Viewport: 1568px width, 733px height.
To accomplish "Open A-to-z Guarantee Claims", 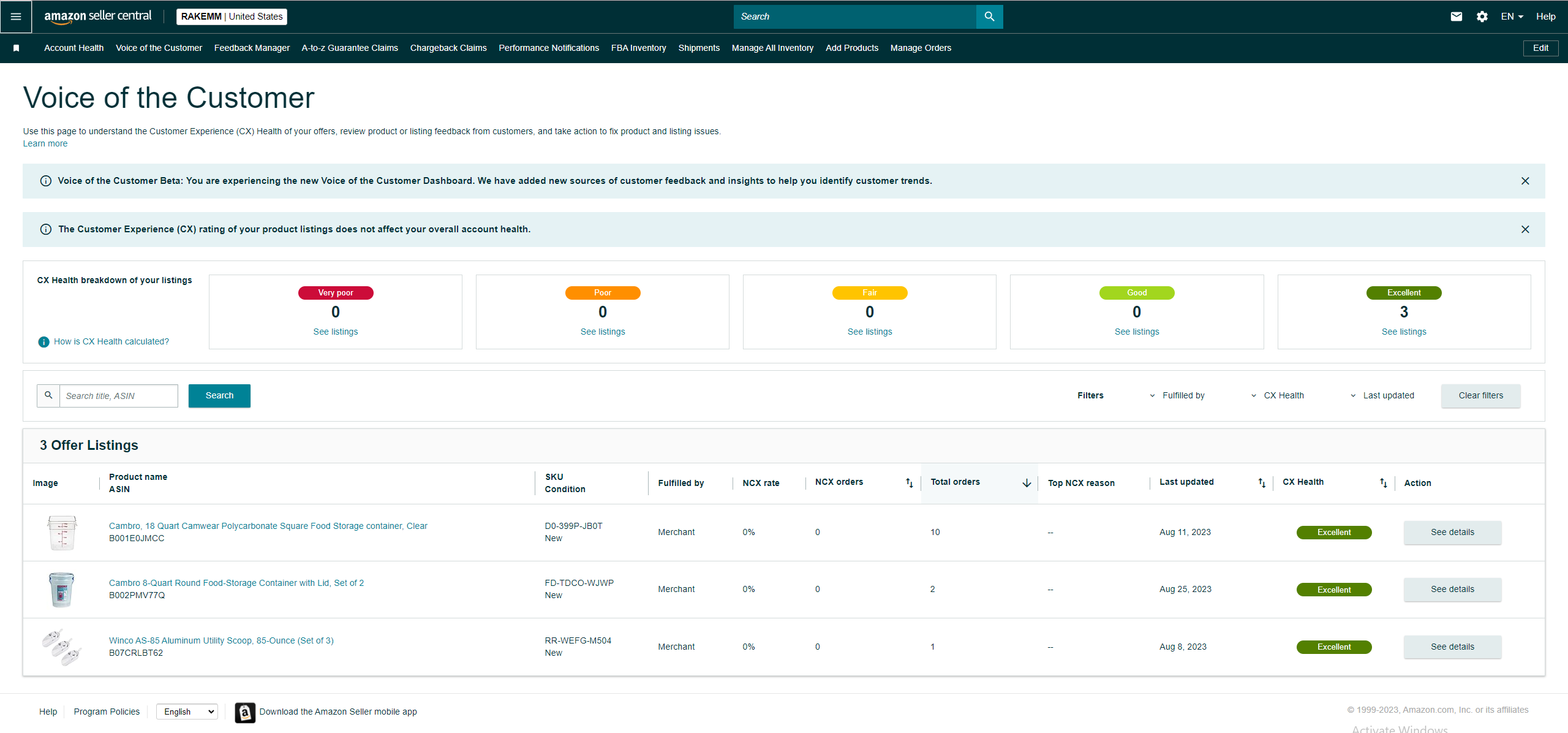I will [x=350, y=48].
